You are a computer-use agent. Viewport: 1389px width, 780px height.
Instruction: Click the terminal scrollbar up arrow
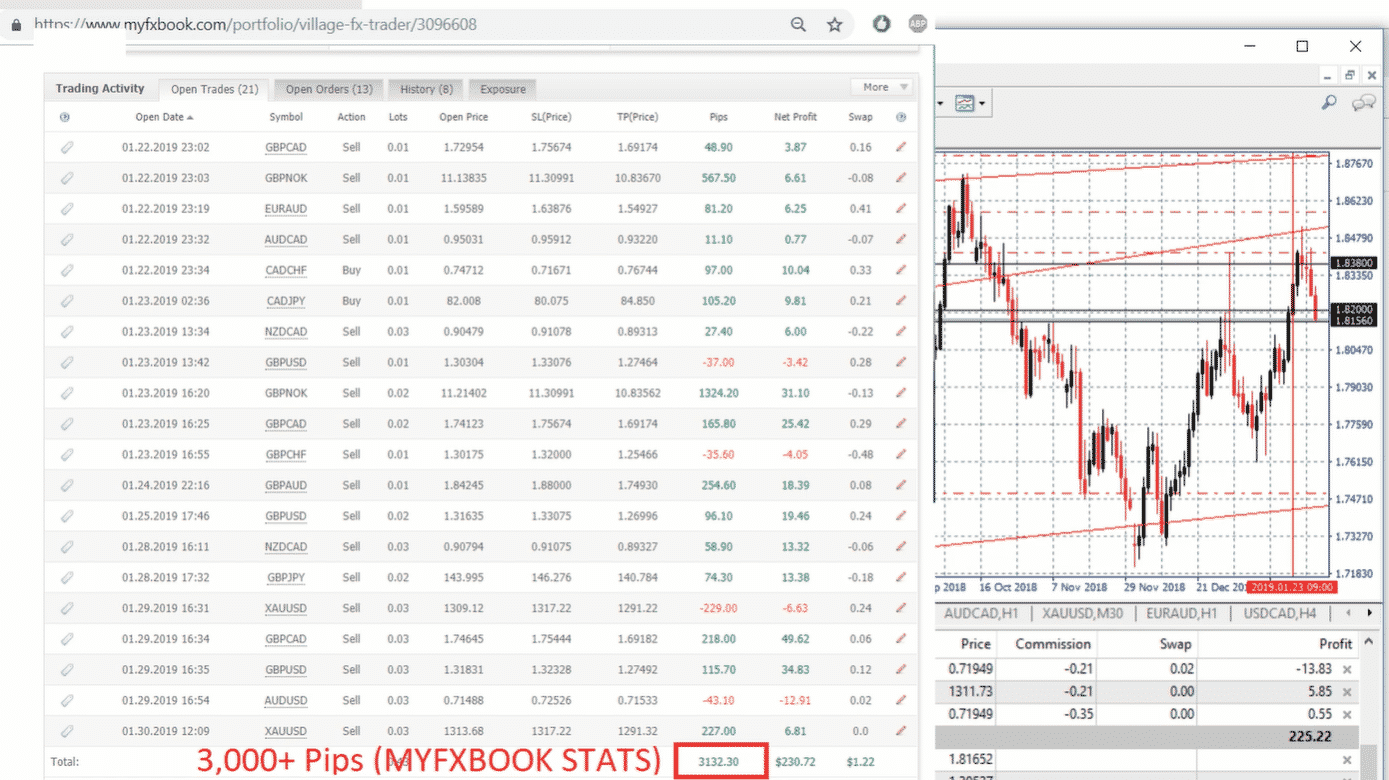point(1370,642)
